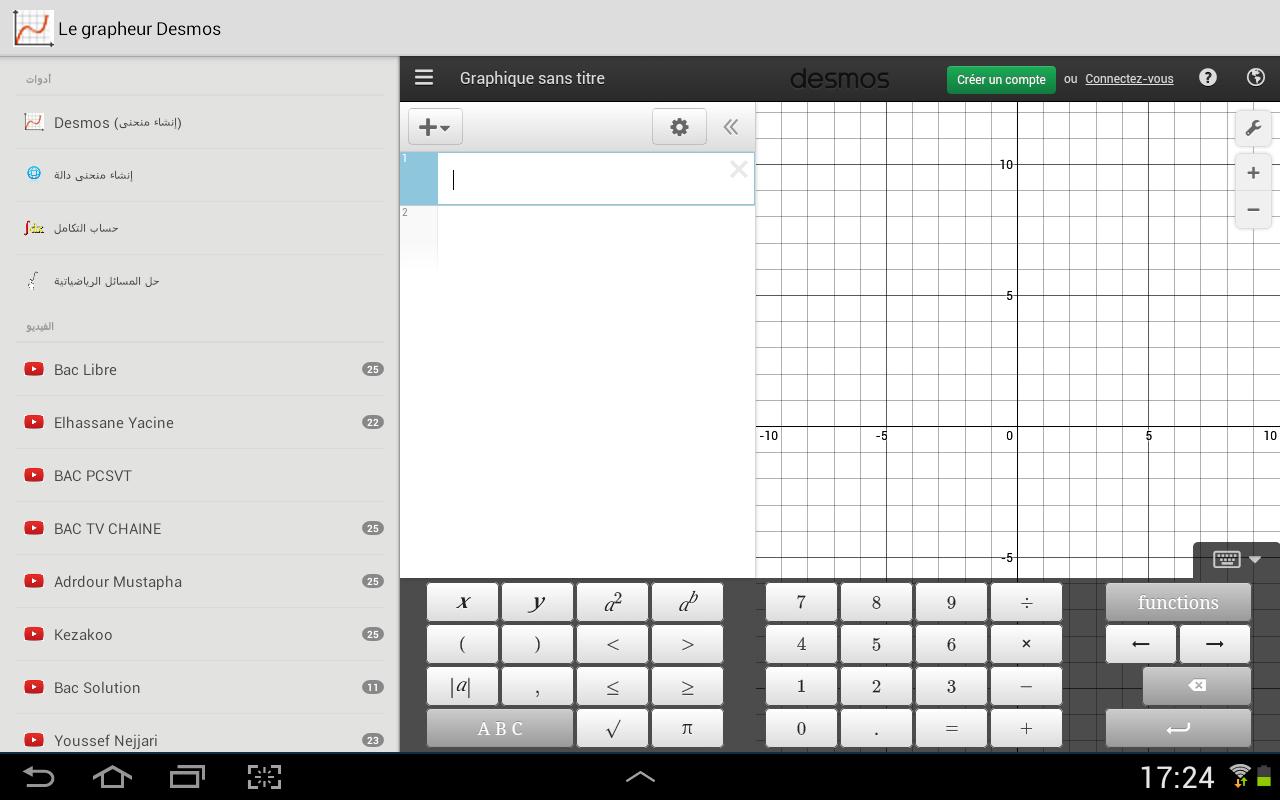Tap the screenshot capture icon in navigation bar

[x=264, y=777]
